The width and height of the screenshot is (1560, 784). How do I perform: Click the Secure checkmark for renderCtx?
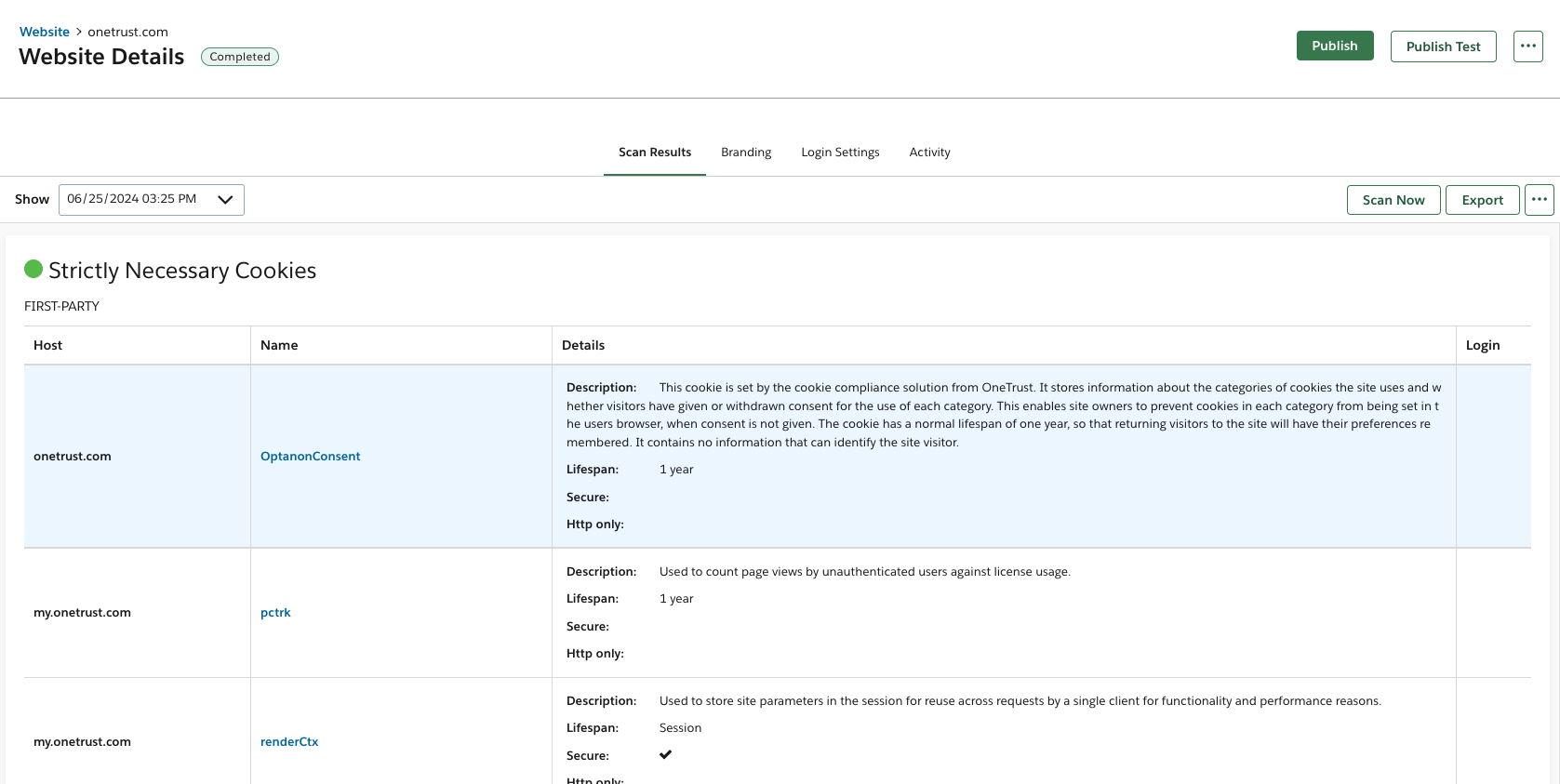tap(665, 754)
